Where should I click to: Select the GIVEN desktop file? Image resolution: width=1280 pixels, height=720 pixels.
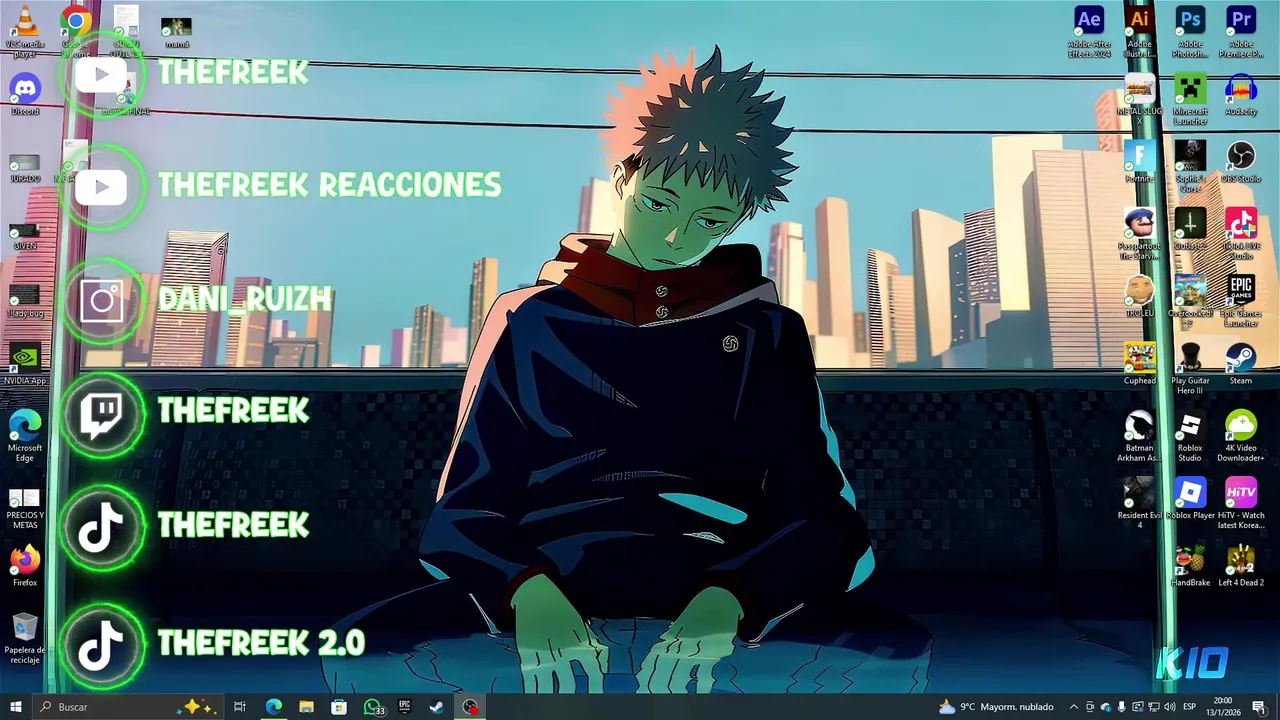[24, 235]
